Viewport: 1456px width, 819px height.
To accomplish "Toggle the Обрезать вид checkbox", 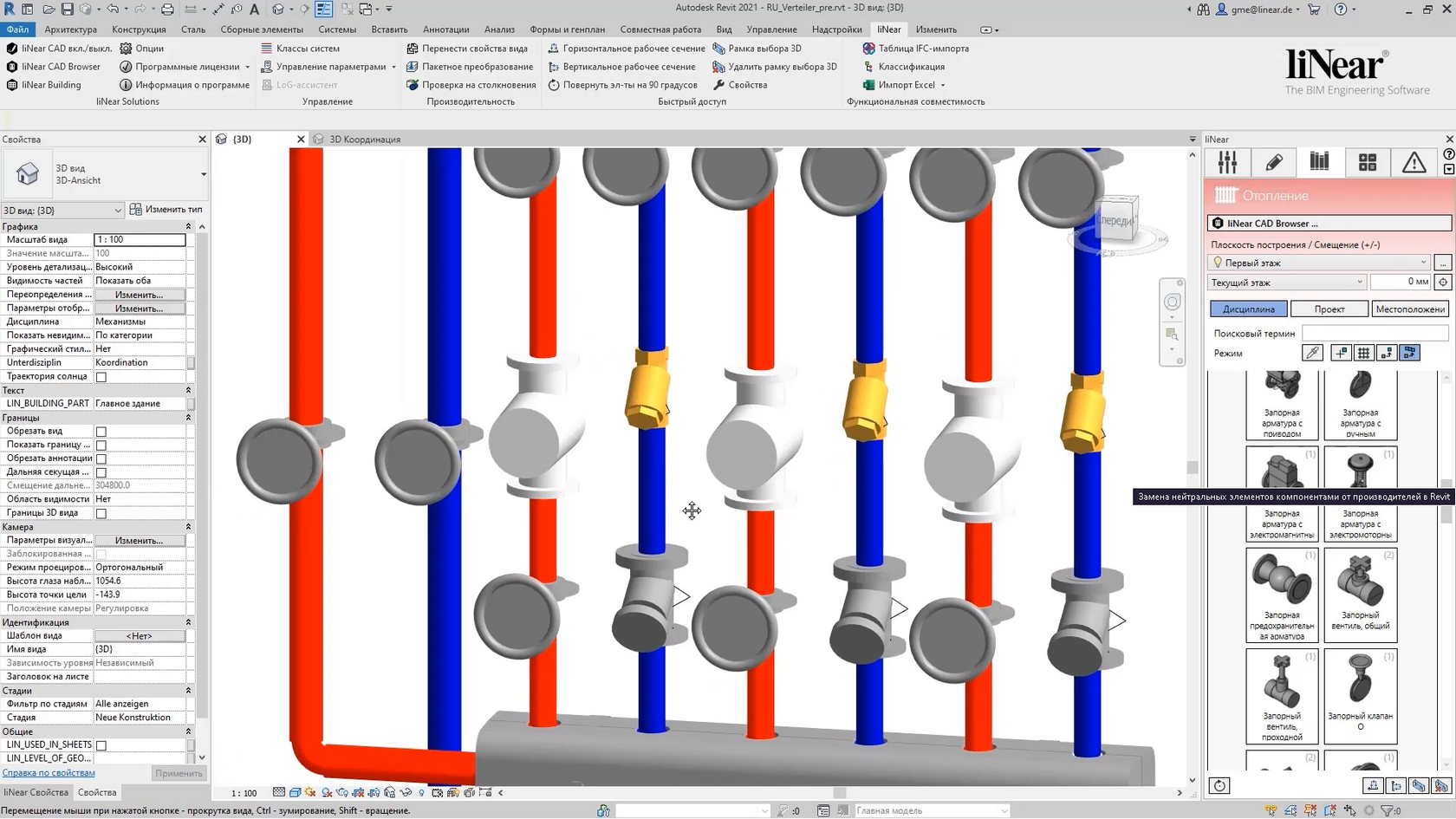I will [x=101, y=432].
